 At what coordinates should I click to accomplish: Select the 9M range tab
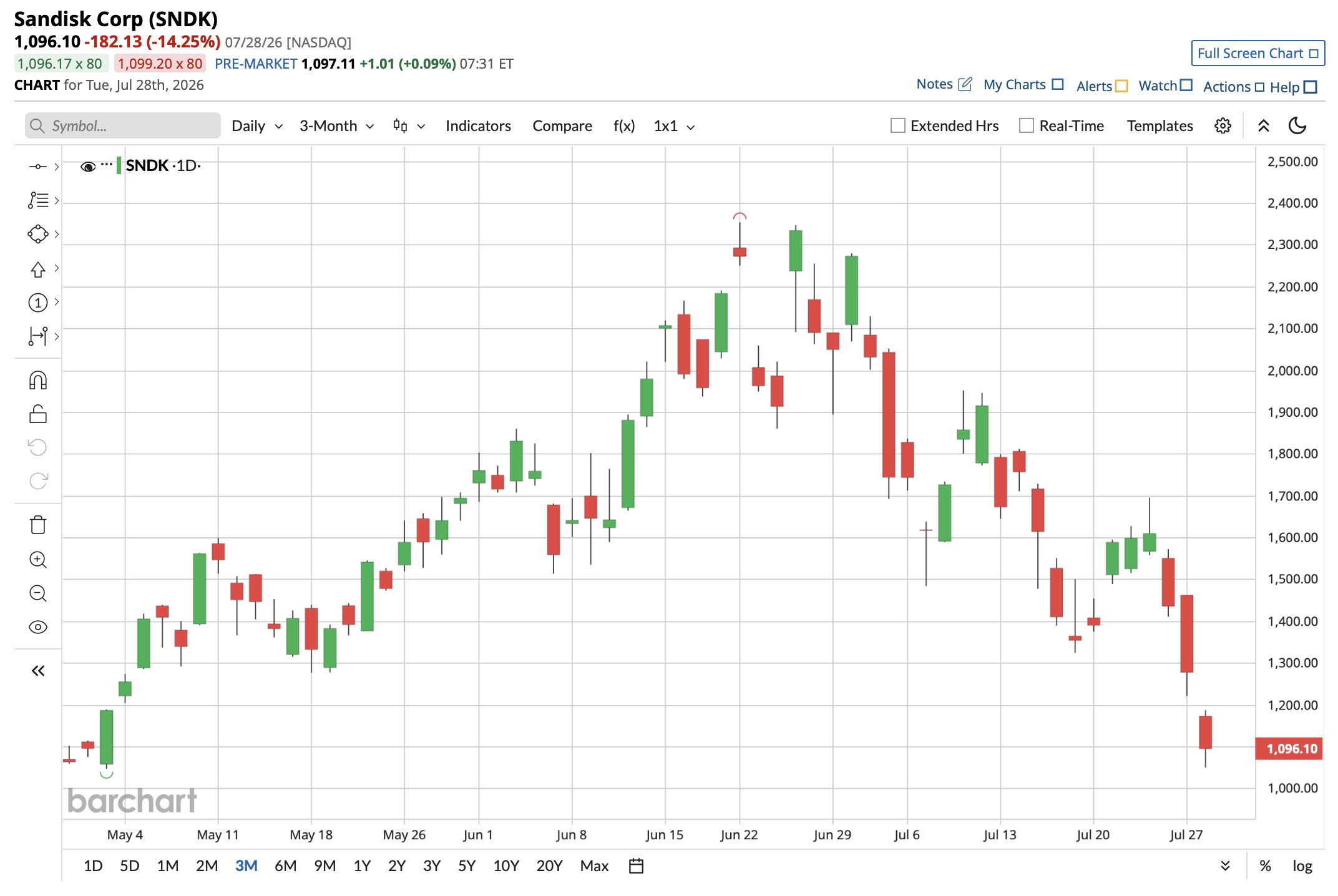[325, 866]
